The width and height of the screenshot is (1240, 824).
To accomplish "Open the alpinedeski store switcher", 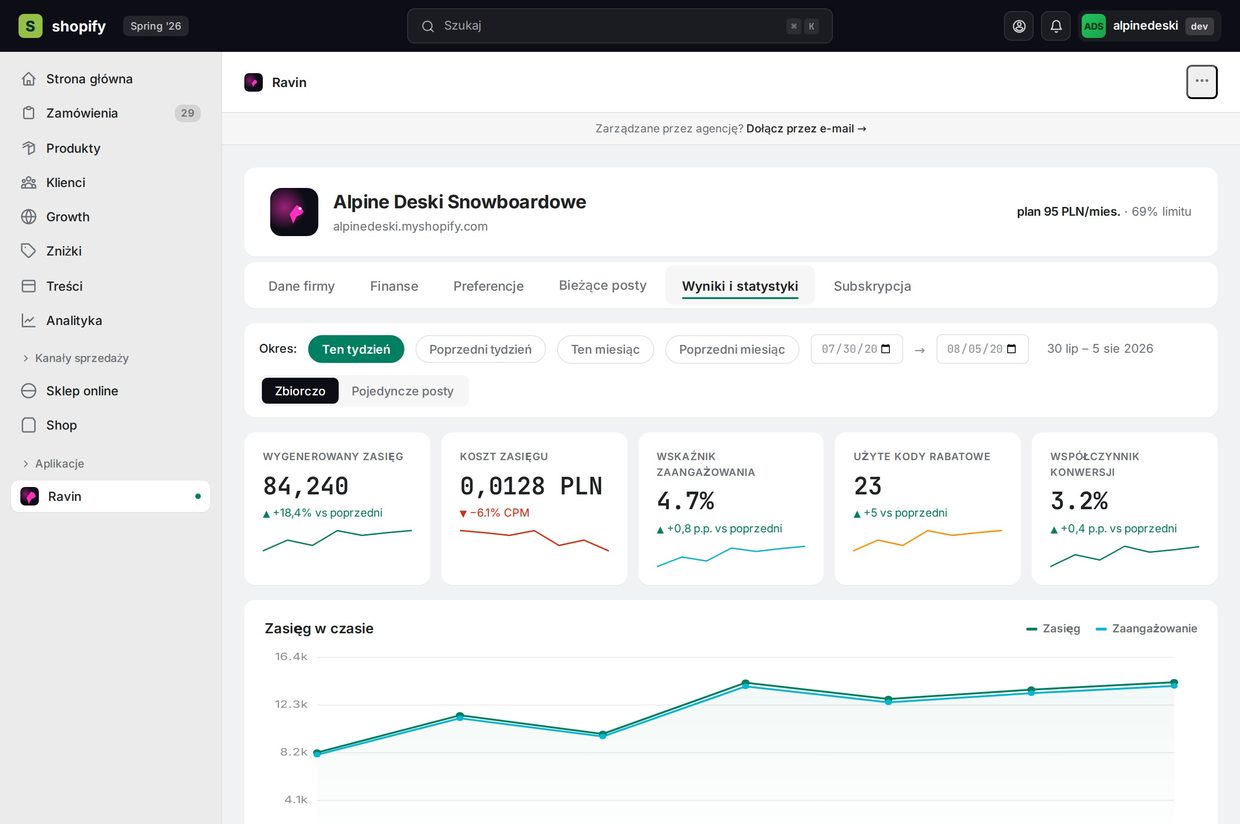I will tap(1151, 26).
